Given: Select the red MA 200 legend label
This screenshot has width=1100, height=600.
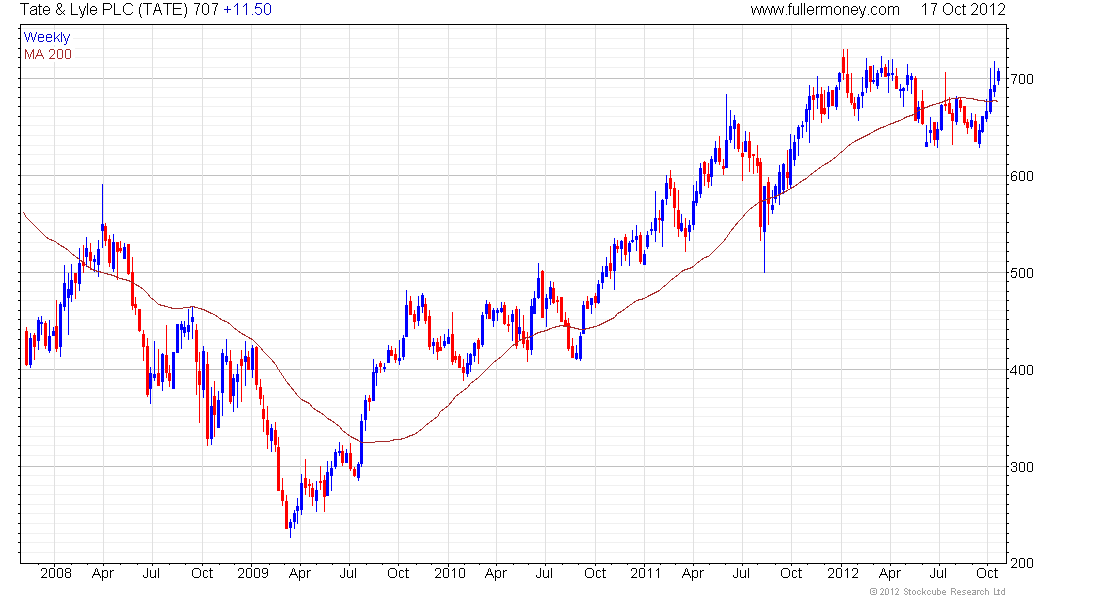Looking at the screenshot, I should [48, 55].
